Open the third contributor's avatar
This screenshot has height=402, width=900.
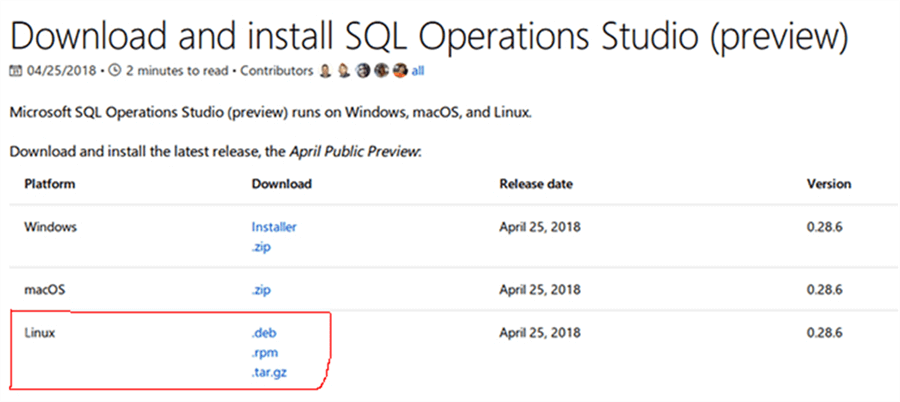click(364, 71)
